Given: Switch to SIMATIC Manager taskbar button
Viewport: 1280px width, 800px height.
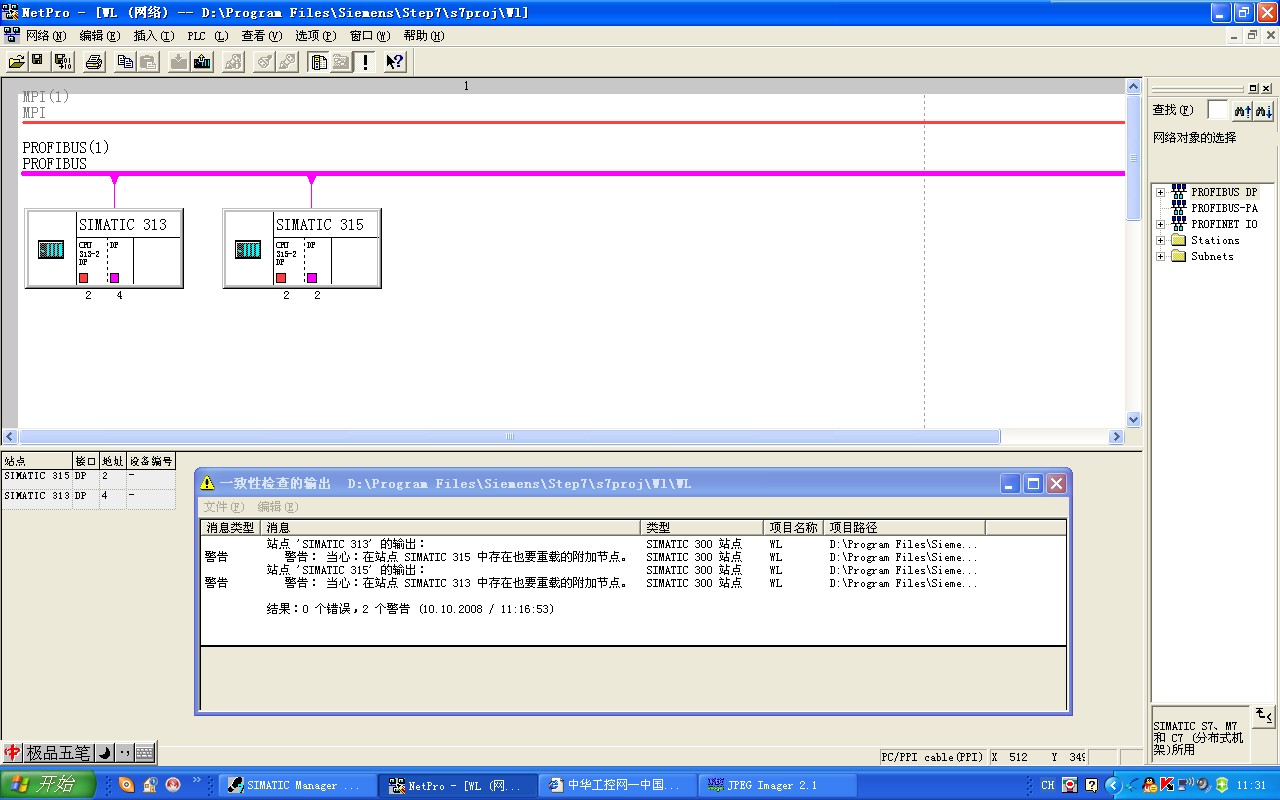Looking at the screenshot, I should 297,785.
